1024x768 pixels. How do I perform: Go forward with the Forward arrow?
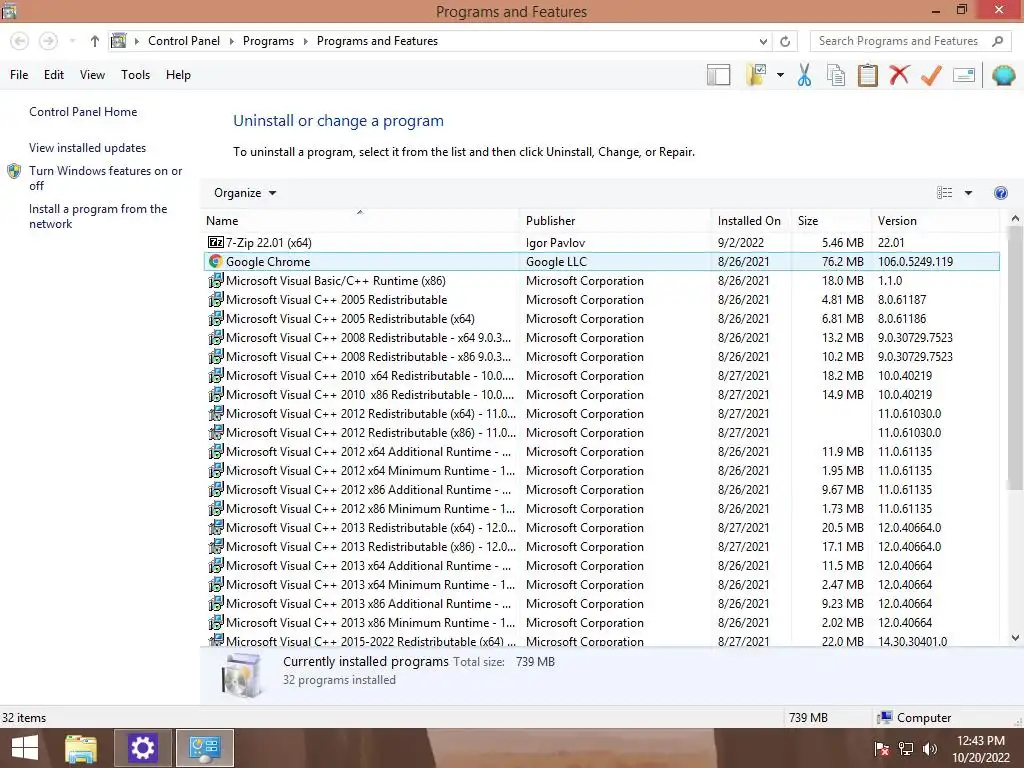tap(48, 41)
